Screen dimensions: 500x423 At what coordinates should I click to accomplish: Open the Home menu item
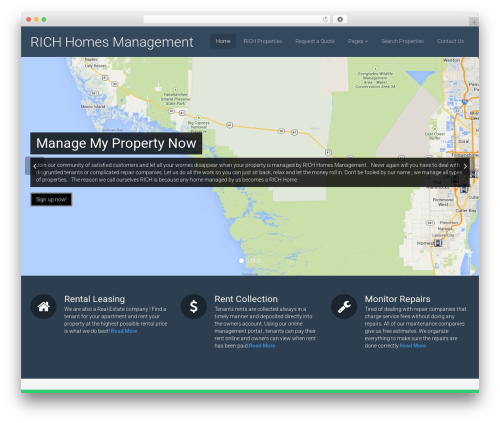[223, 41]
